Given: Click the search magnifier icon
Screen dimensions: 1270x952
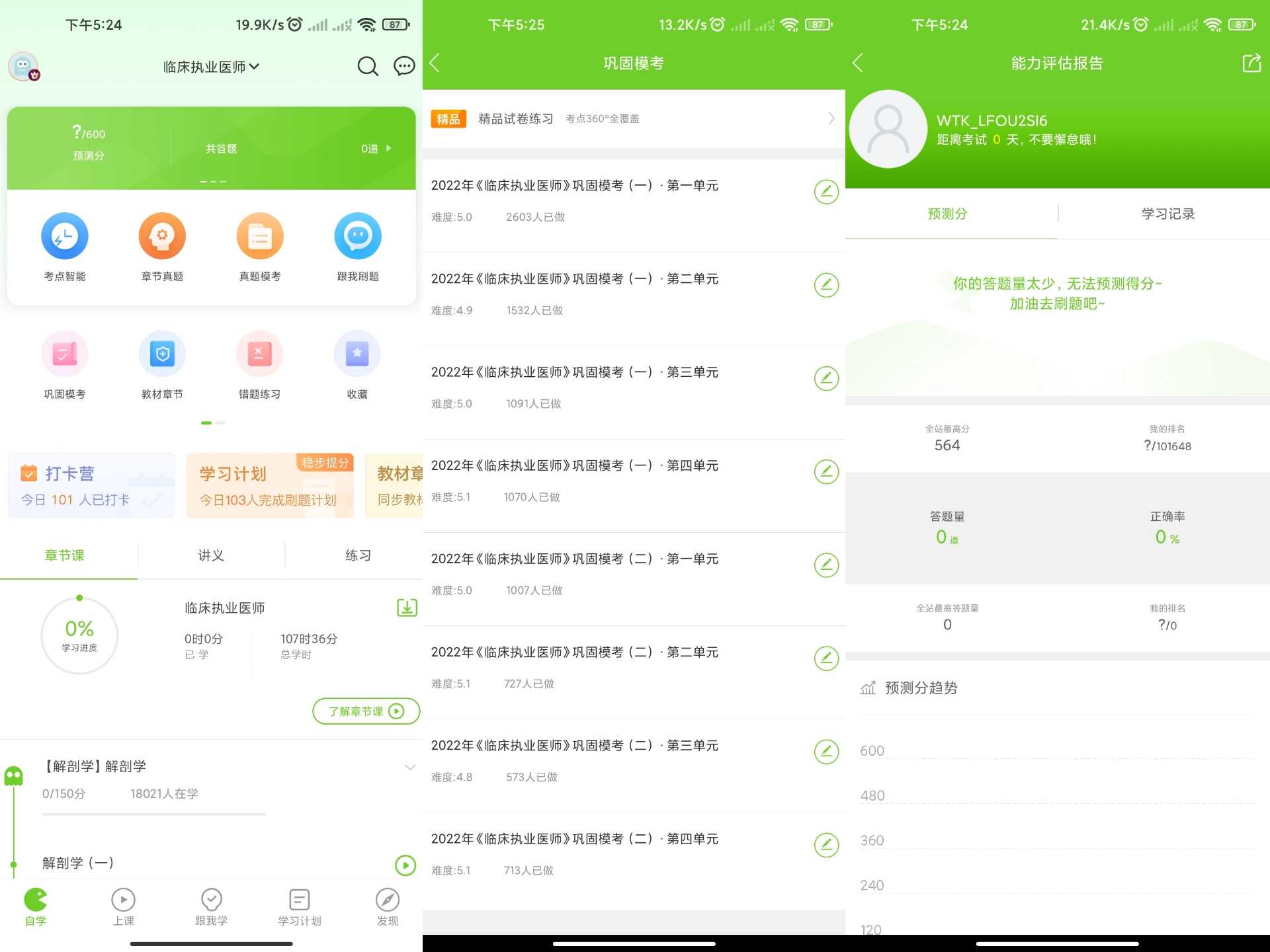Looking at the screenshot, I should [368, 66].
